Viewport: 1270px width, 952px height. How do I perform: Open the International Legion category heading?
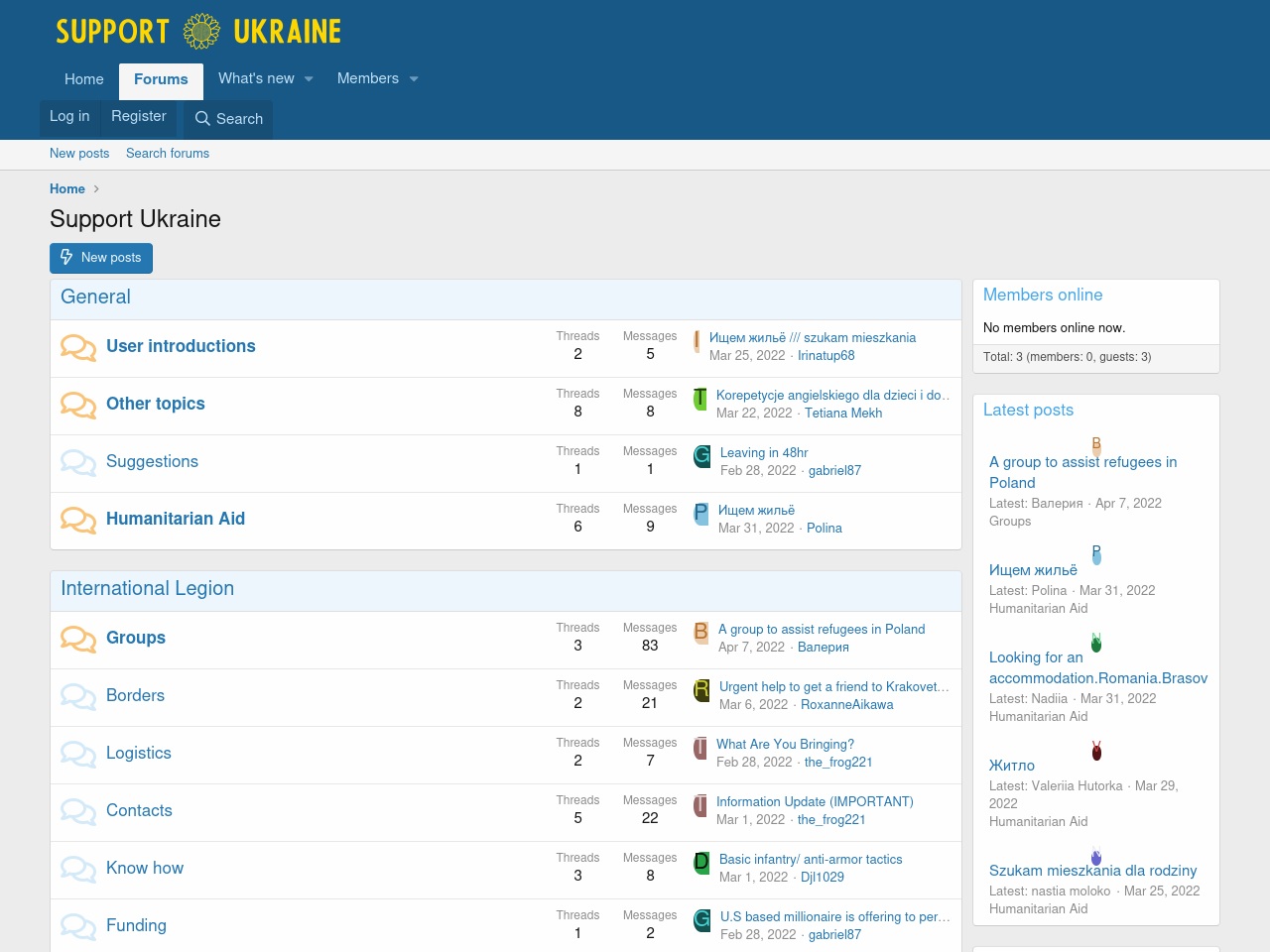click(x=147, y=589)
